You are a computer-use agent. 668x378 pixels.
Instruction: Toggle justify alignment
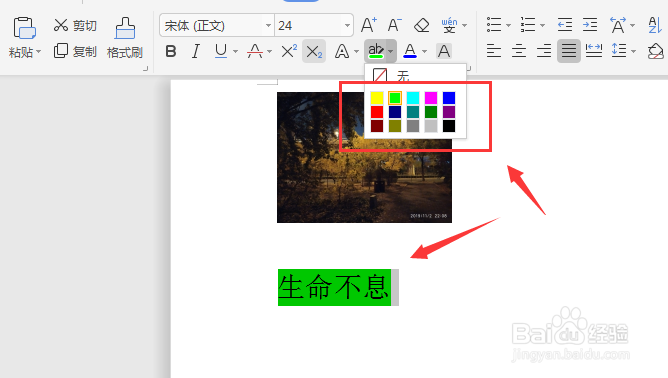click(569, 51)
